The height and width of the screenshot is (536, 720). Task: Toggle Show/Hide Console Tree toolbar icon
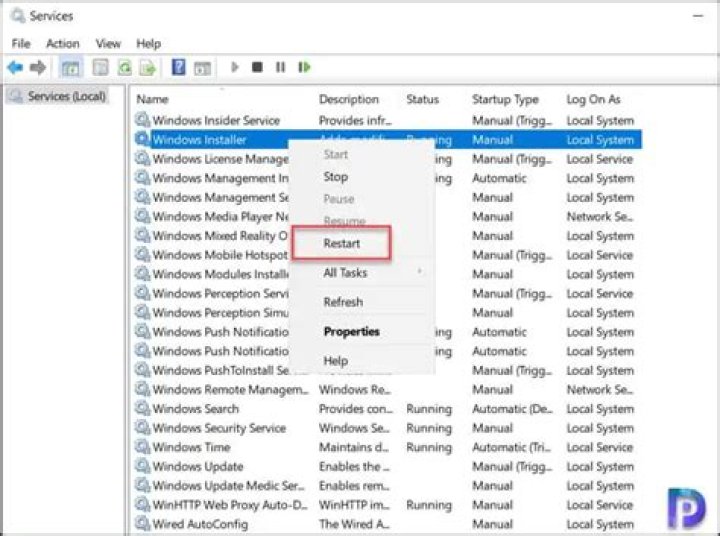(x=70, y=68)
